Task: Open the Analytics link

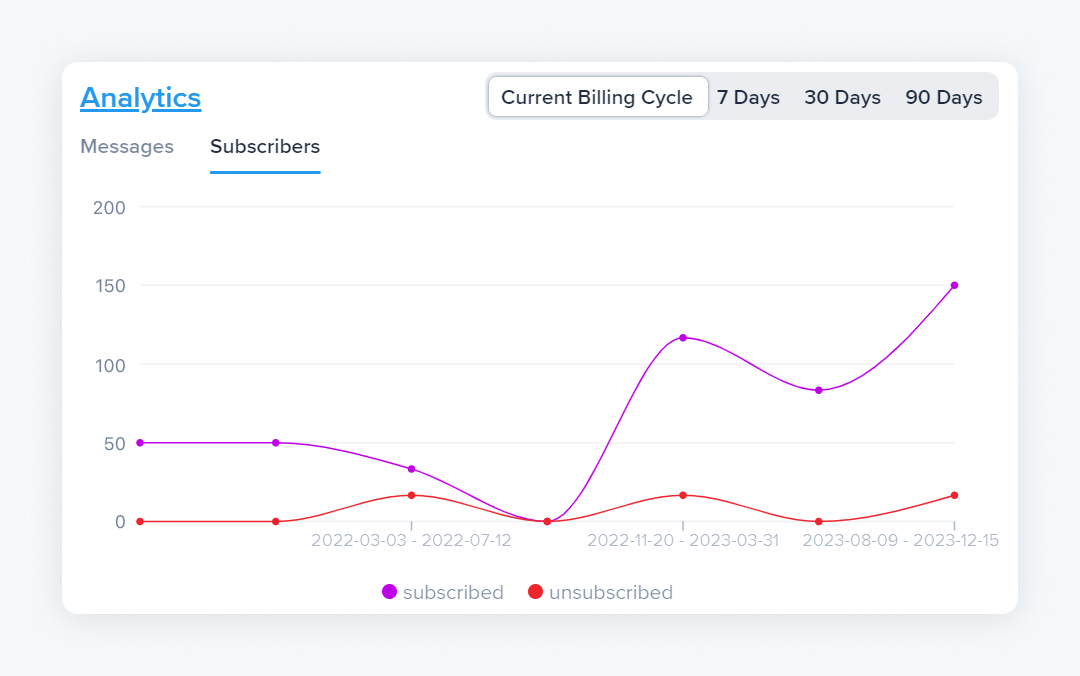Action: pyautogui.click(x=140, y=98)
